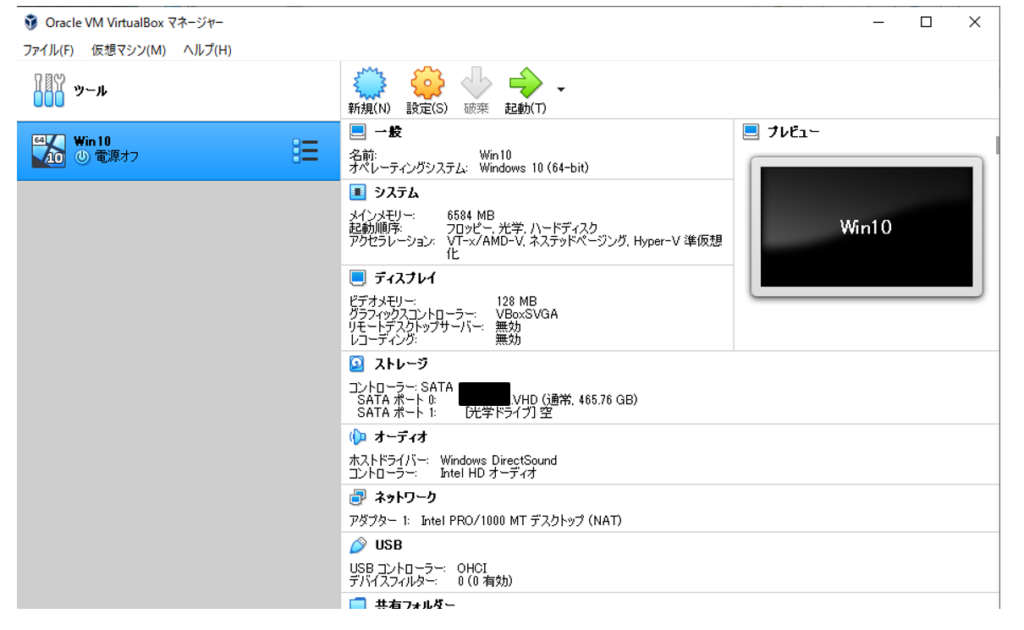Screen dimensions: 1024x630
Task: Click the レコーディング 無効 value
Action: (508, 339)
